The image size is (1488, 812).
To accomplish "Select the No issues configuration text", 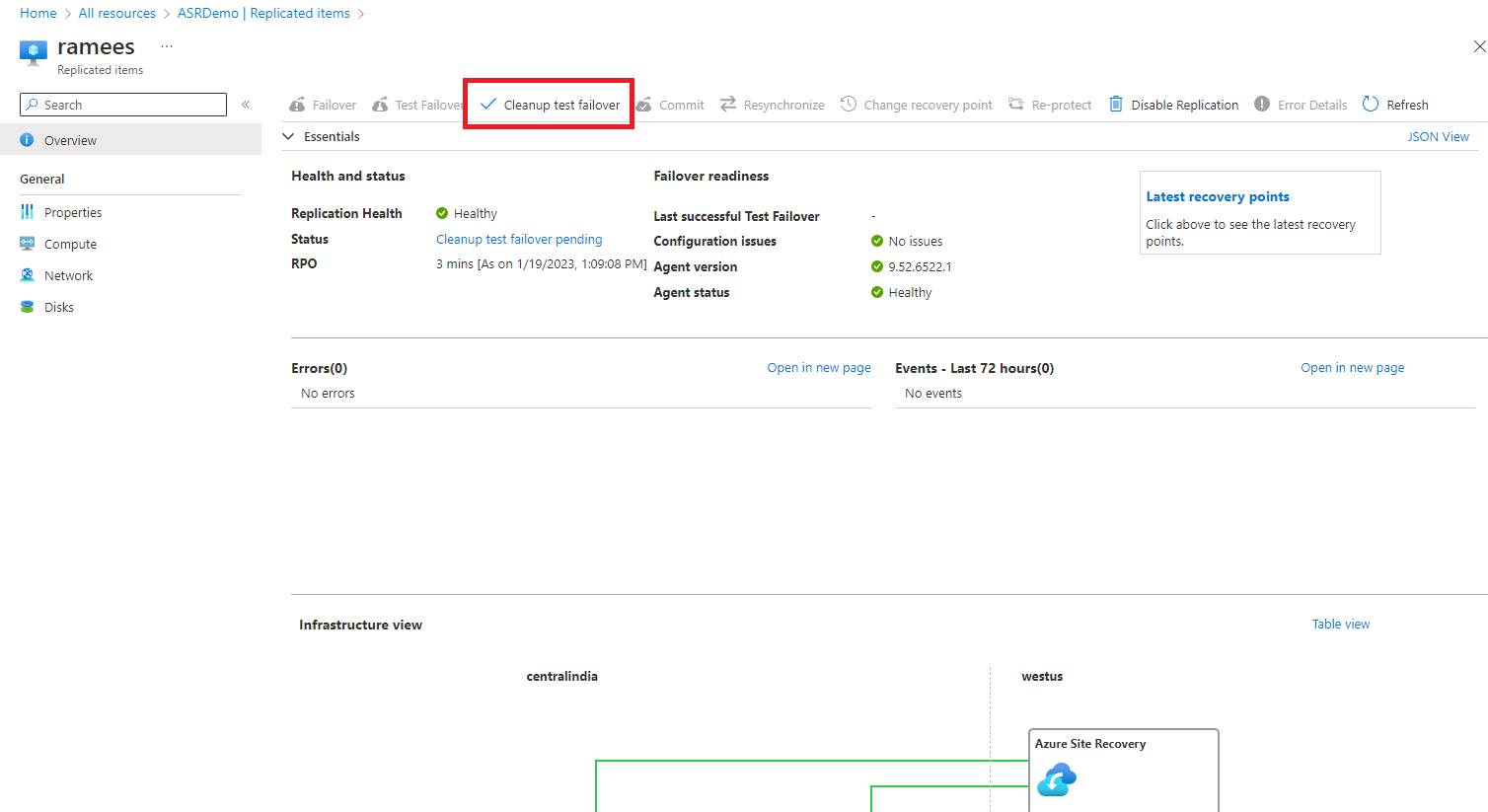I will point(916,241).
